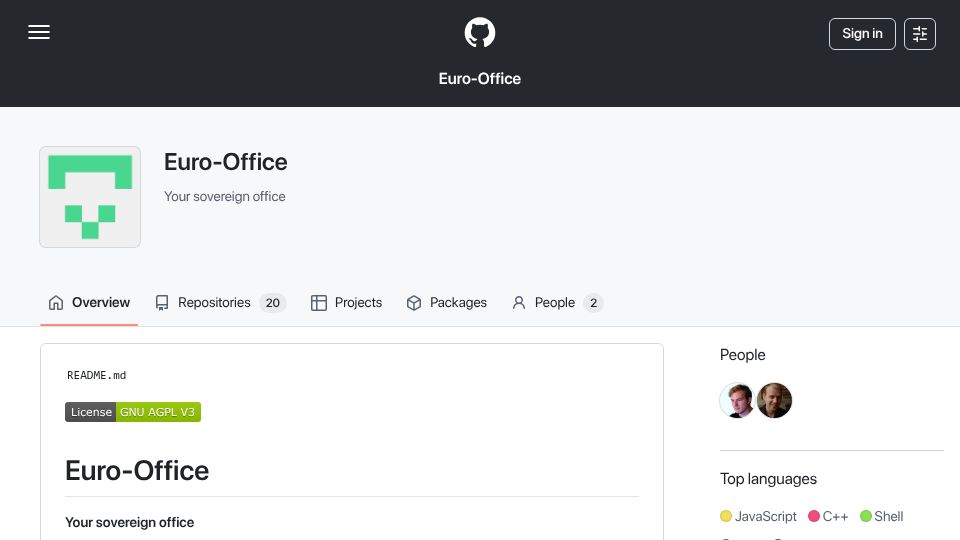
Task: Click the README.md file label
Action: pos(97,375)
